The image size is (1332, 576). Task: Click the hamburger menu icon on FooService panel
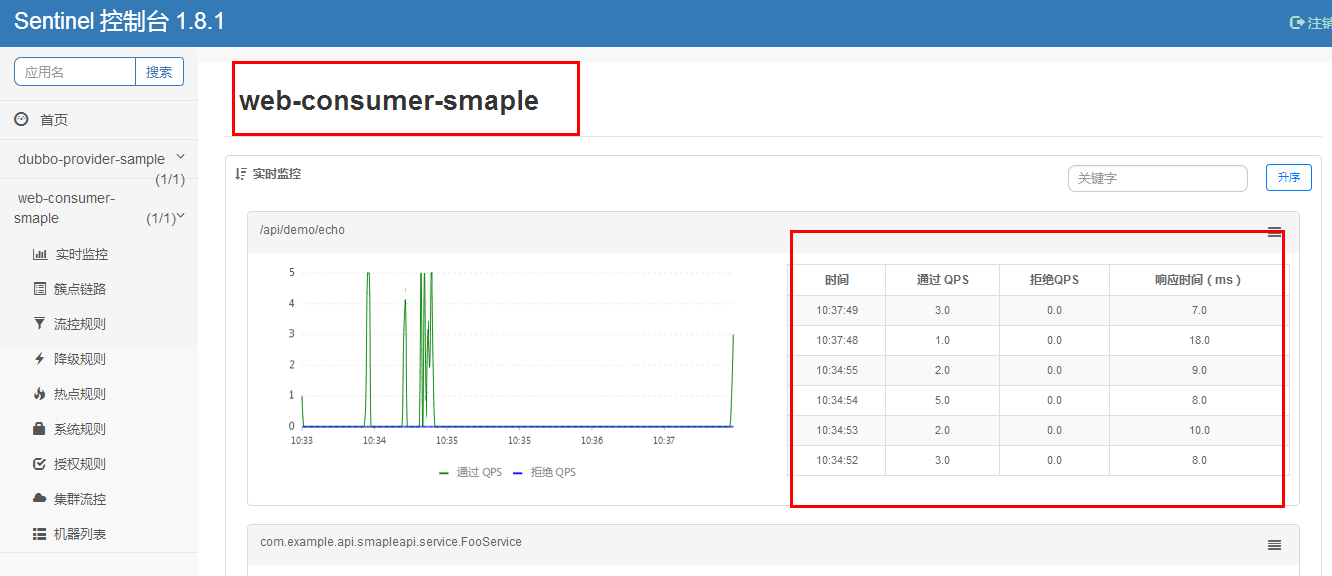[1275, 545]
